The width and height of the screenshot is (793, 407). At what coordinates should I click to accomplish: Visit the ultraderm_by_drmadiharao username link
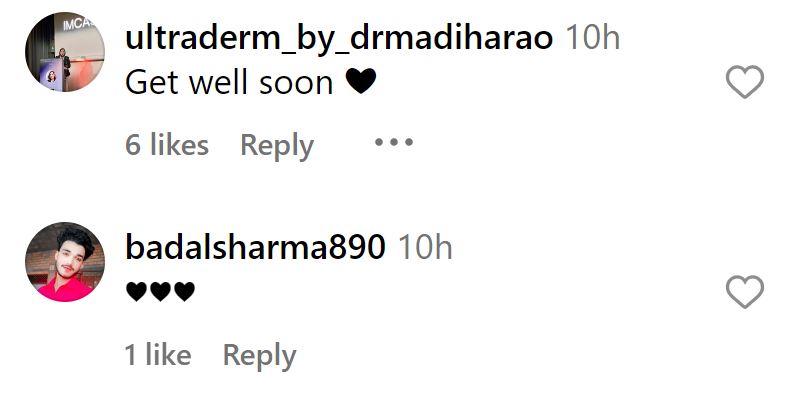pyautogui.click(x=339, y=38)
